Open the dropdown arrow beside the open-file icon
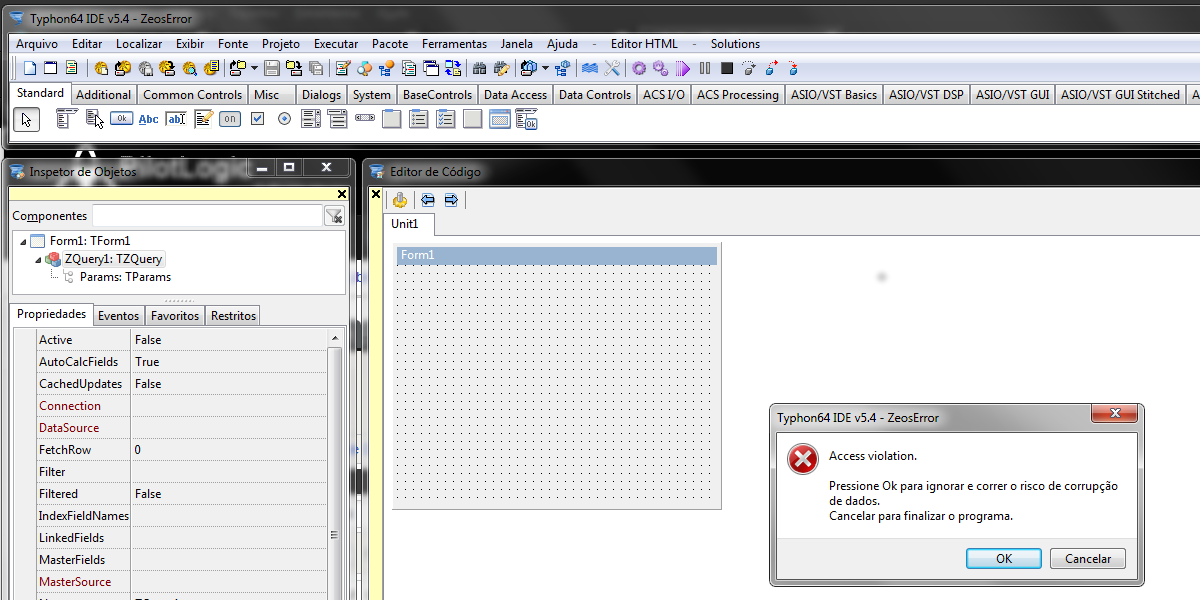The height and width of the screenshot is (600, 1200). tap(255, 68)
